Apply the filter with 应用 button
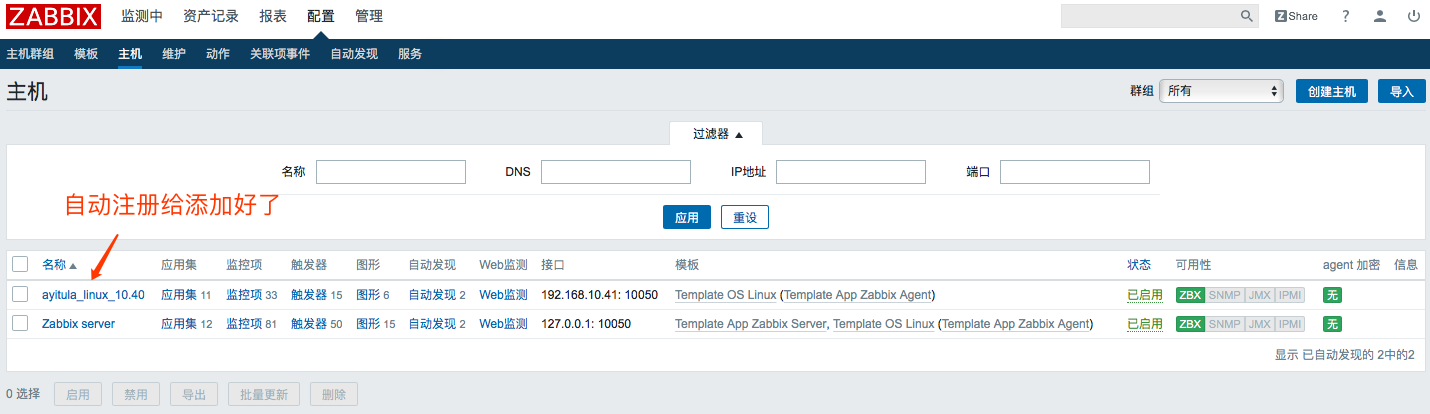This screenshot has width=1430, height=414. [687, 217]
